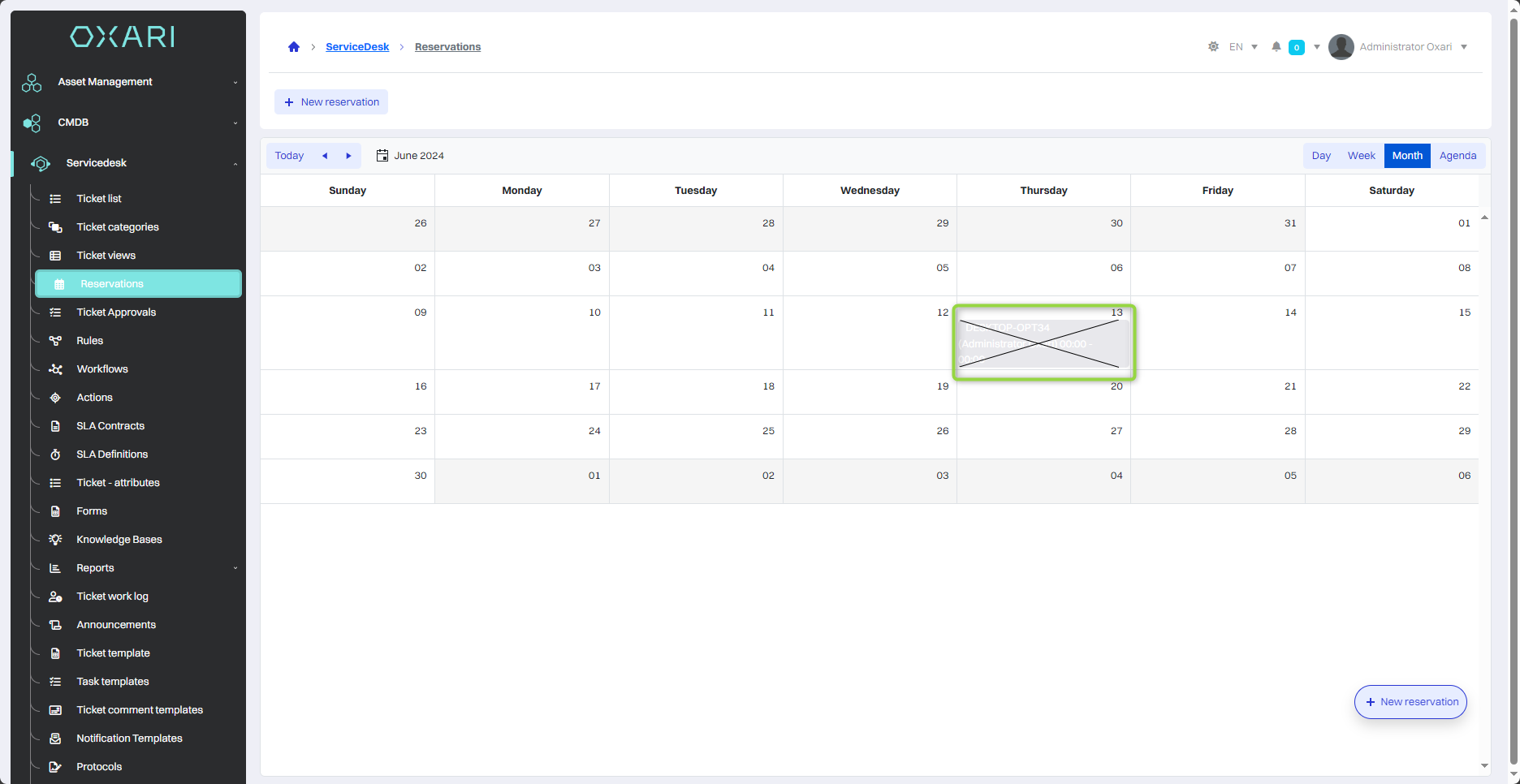Click the home icon in breadcrumb

pos(294,47)
